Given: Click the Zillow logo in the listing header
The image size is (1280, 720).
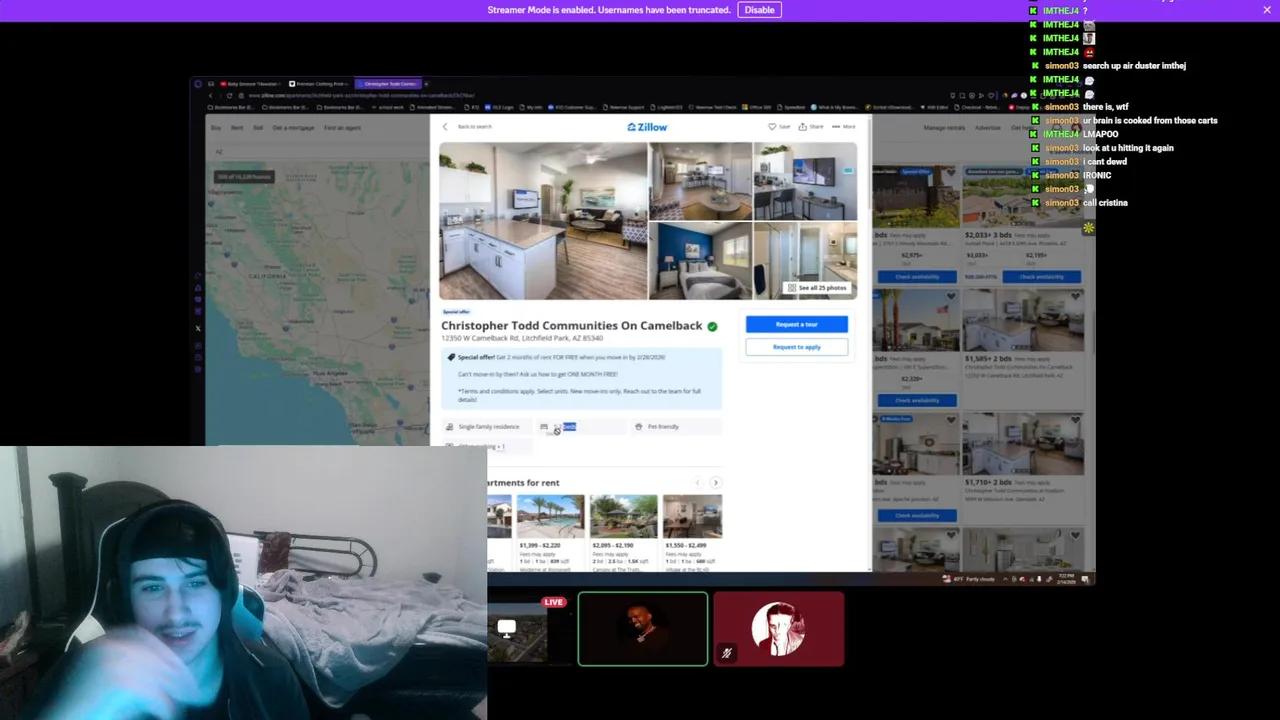Looking at the screenshot, I should (x=647, y=127).
